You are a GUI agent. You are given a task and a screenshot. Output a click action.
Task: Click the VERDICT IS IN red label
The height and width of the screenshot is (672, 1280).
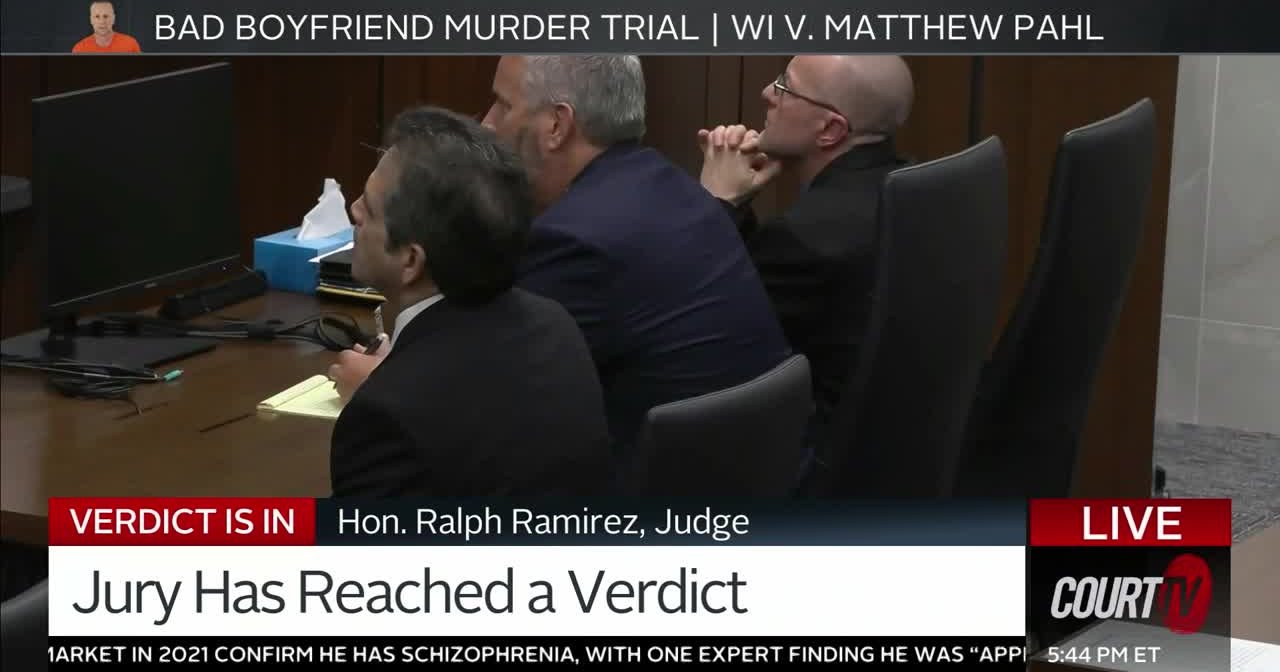coord(182,522)
